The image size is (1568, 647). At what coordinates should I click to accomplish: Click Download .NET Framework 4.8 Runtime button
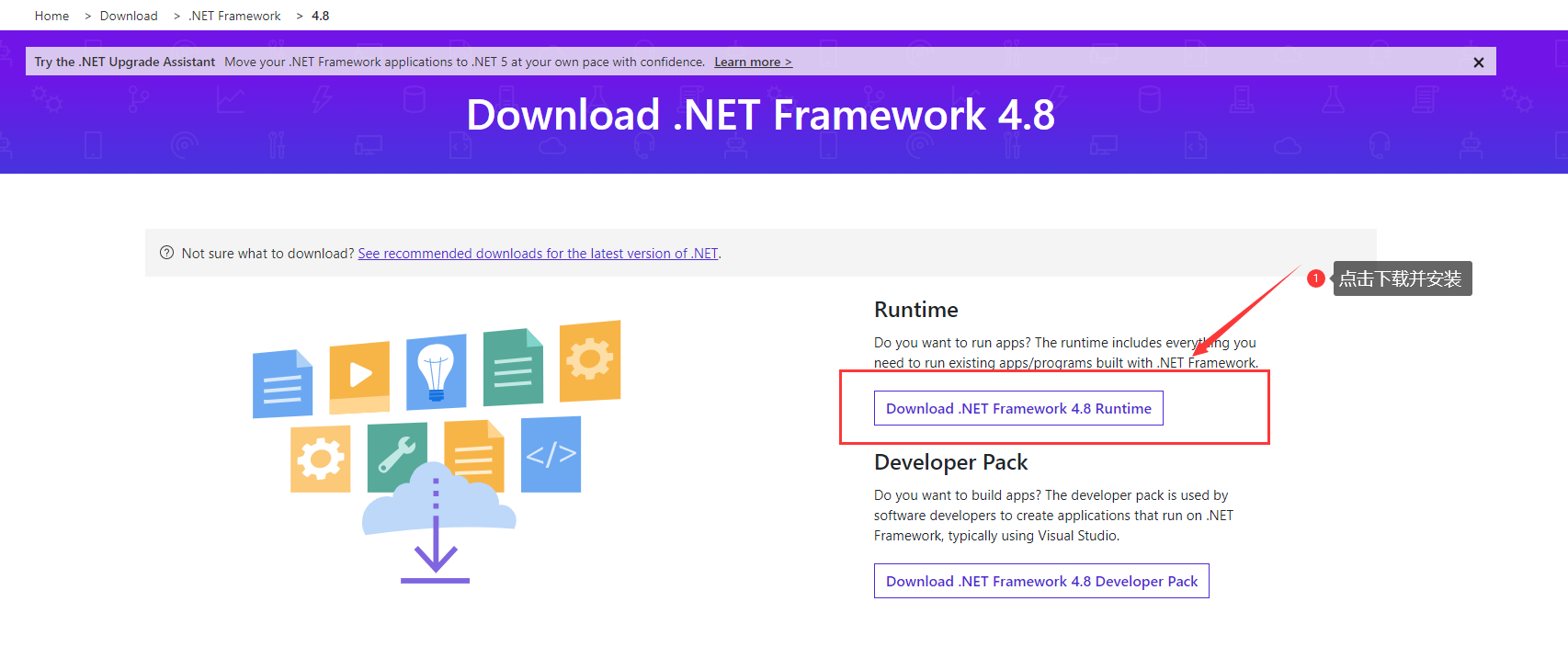coord(1018,408)
